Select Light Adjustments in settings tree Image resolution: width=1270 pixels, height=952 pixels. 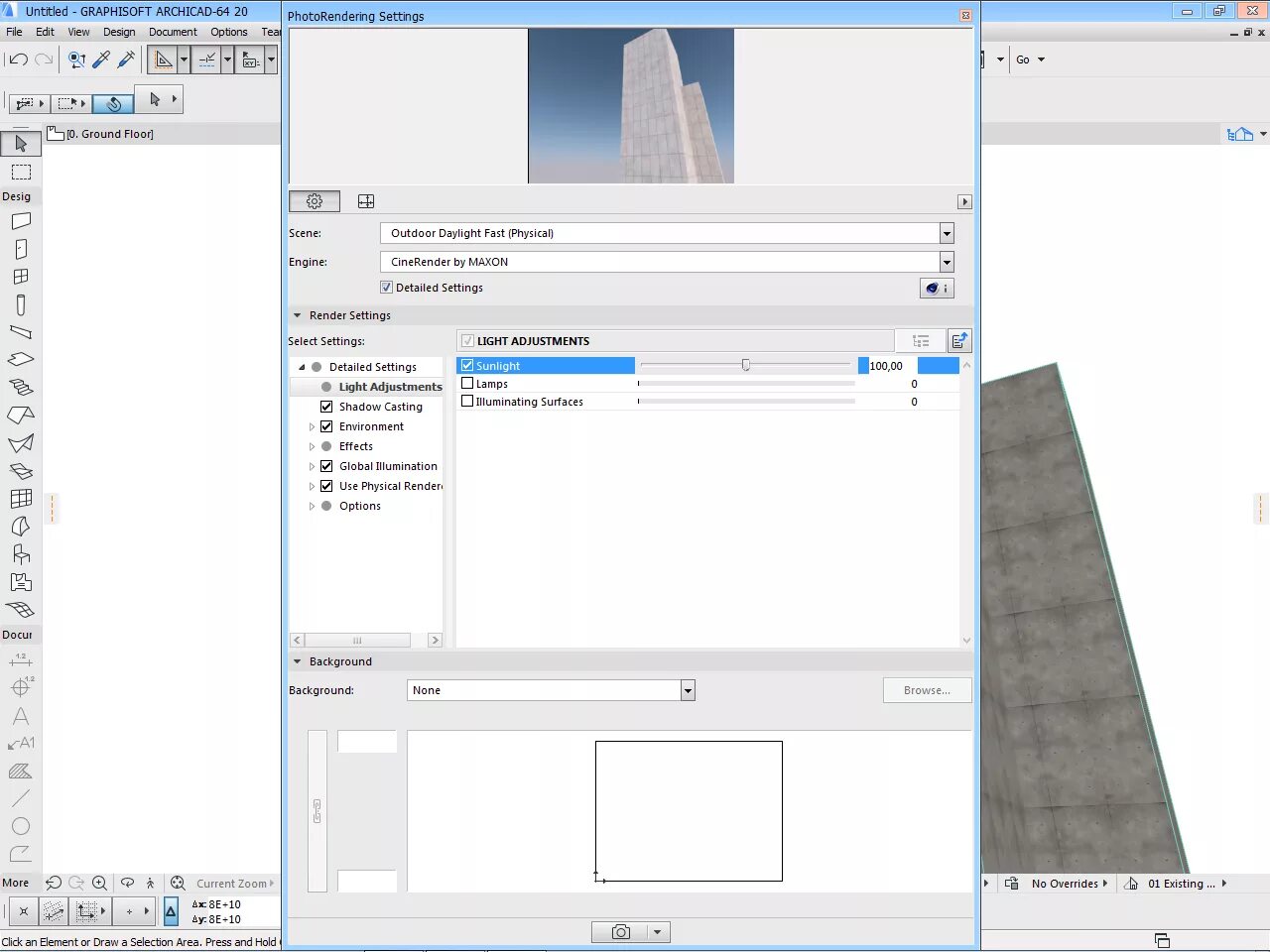(390, 387)
